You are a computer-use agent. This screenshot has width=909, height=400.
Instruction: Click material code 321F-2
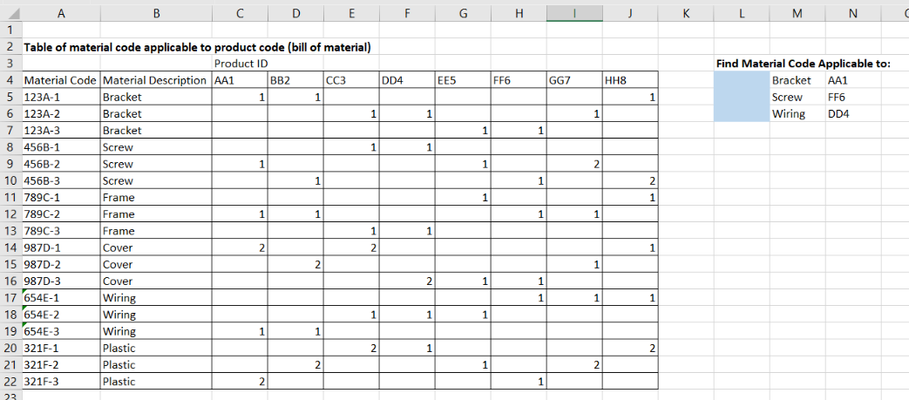[61, 365]
